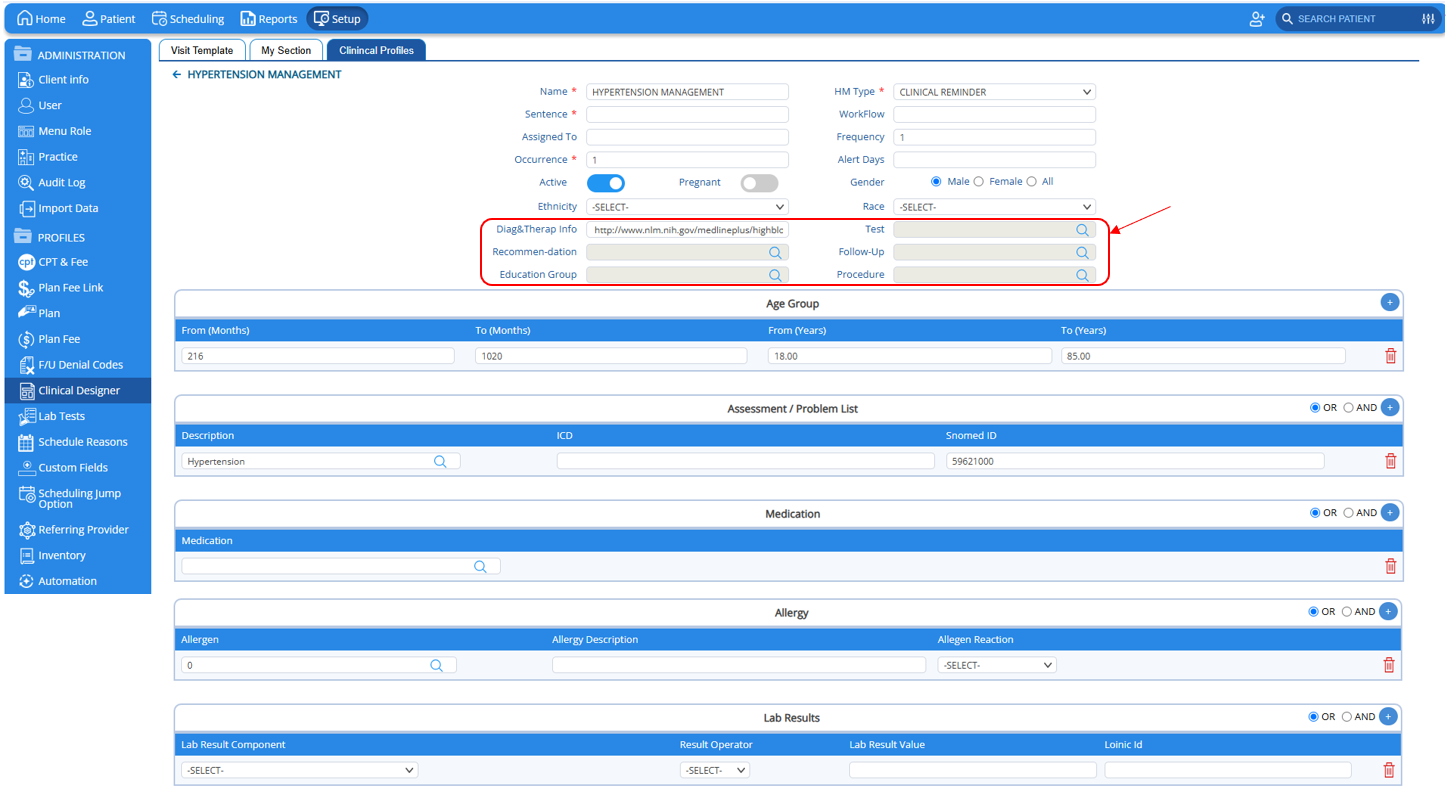Enable the Pregnant switch
This screenshot has width=1448, height=793.
point(759,183)
